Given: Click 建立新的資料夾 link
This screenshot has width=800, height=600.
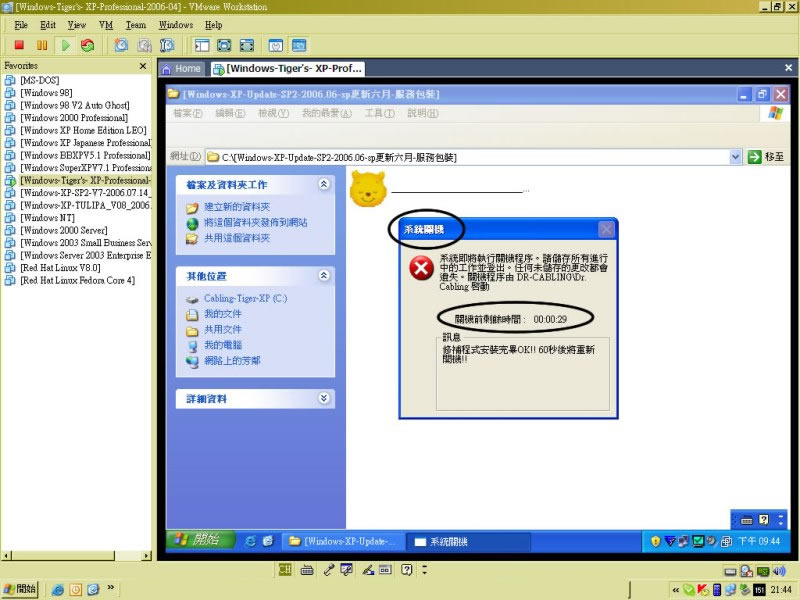Looking at the screenshot, I should (237, 207).
